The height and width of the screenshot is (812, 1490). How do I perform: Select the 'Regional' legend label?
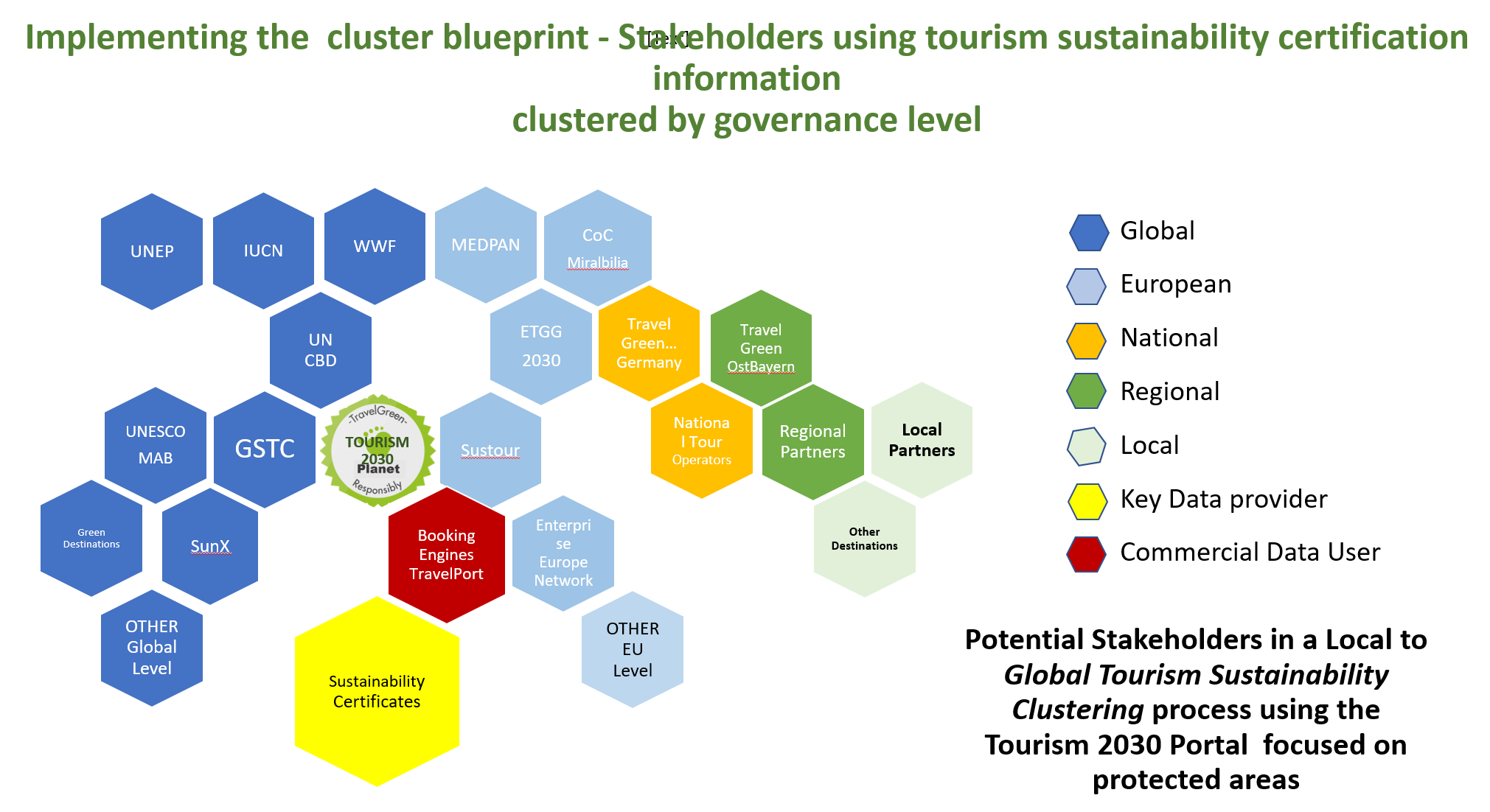1170,392
